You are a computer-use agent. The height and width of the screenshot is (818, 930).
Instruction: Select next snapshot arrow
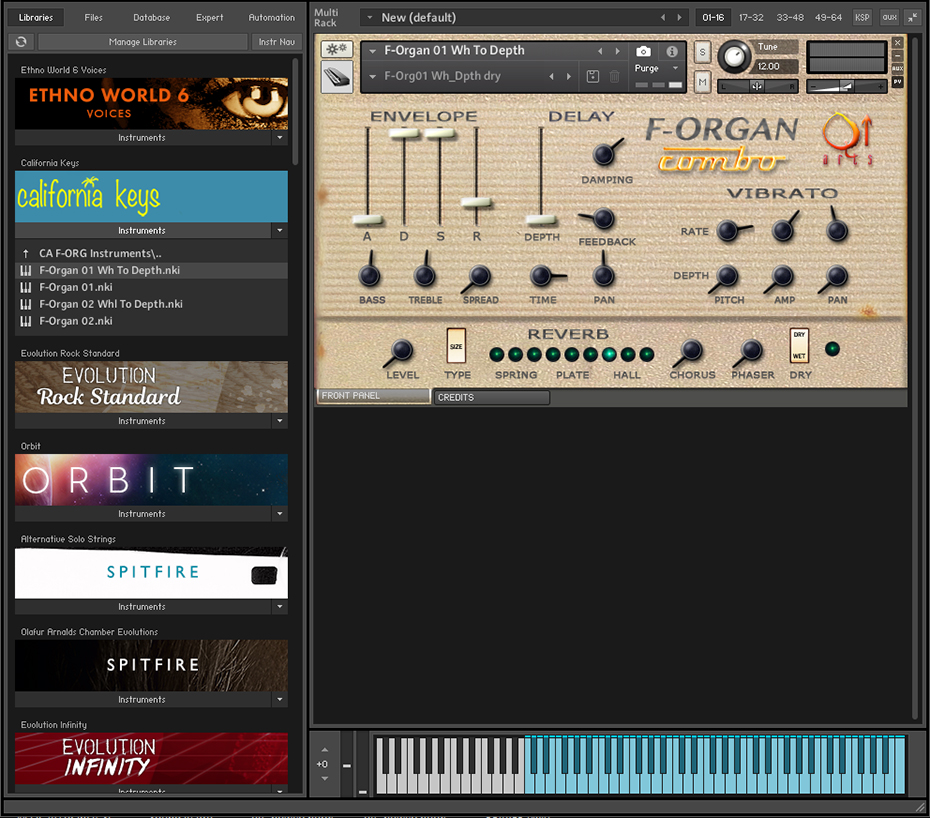tap(569, 76)
